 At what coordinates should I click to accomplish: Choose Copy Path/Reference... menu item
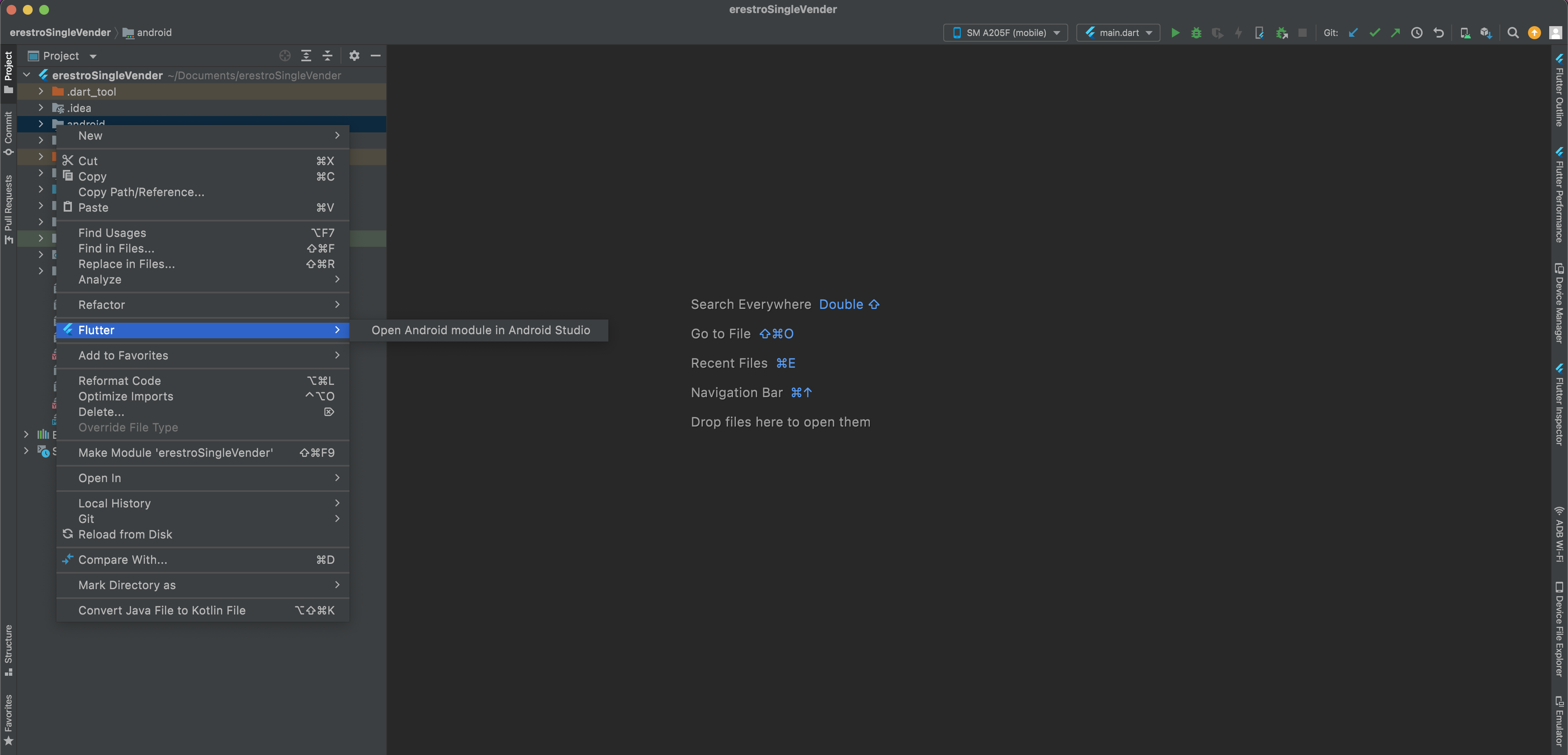[x=203, y=192]
